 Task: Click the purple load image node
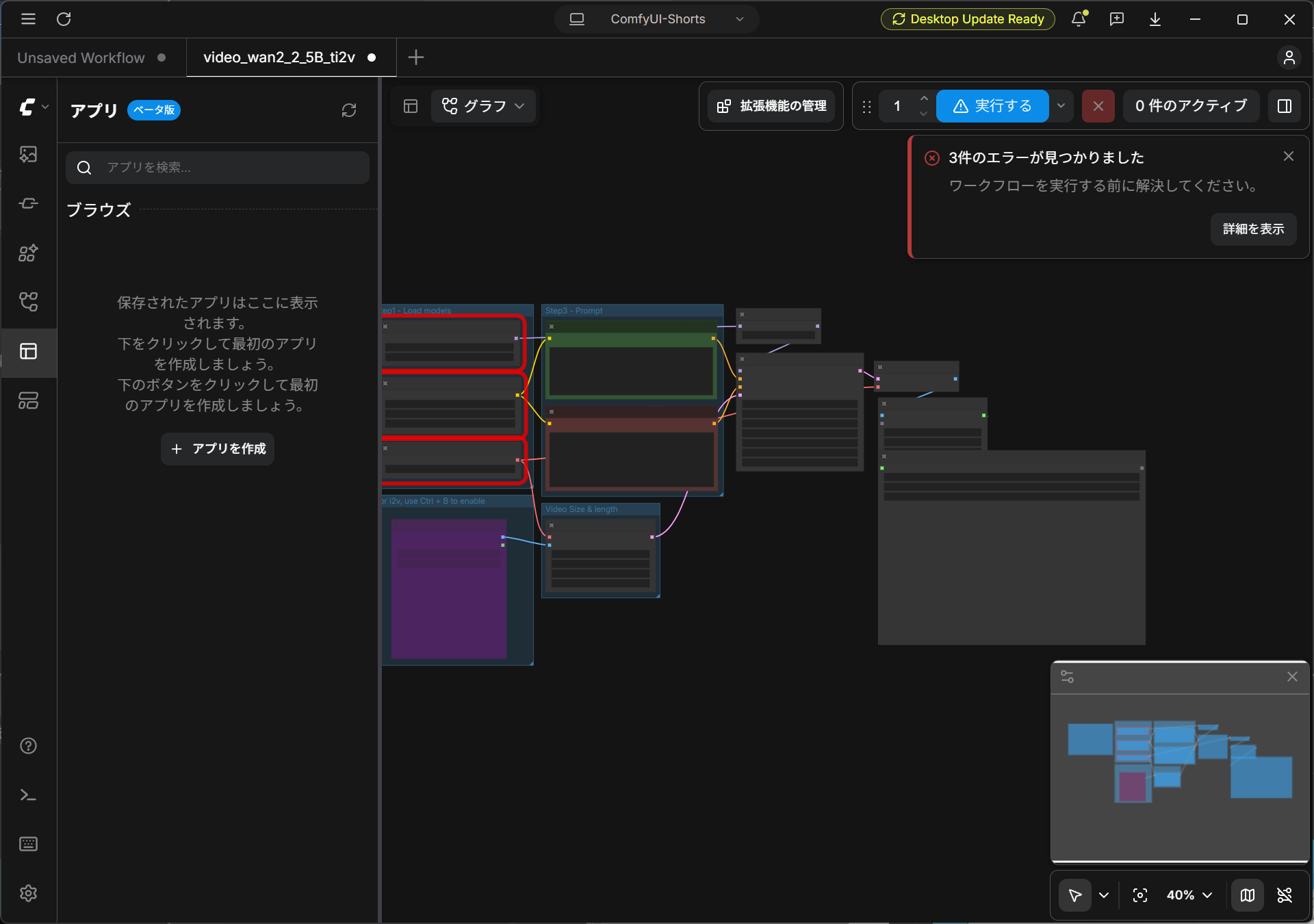[x=449, y=589]
